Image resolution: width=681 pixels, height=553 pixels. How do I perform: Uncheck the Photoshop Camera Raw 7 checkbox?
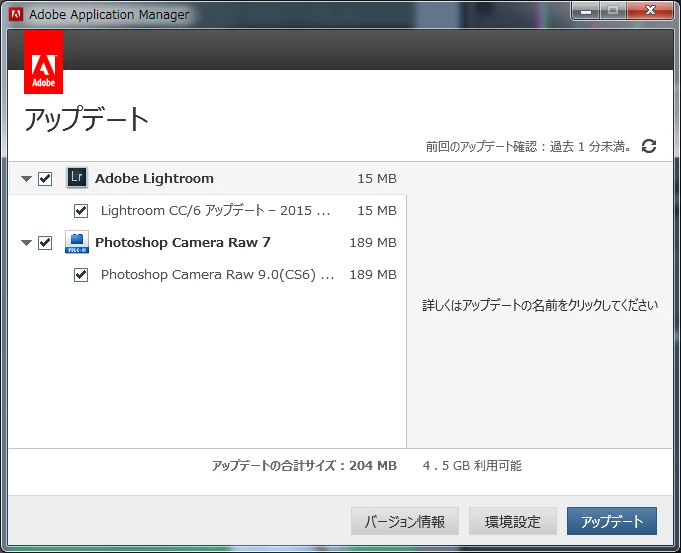point(45,242)
